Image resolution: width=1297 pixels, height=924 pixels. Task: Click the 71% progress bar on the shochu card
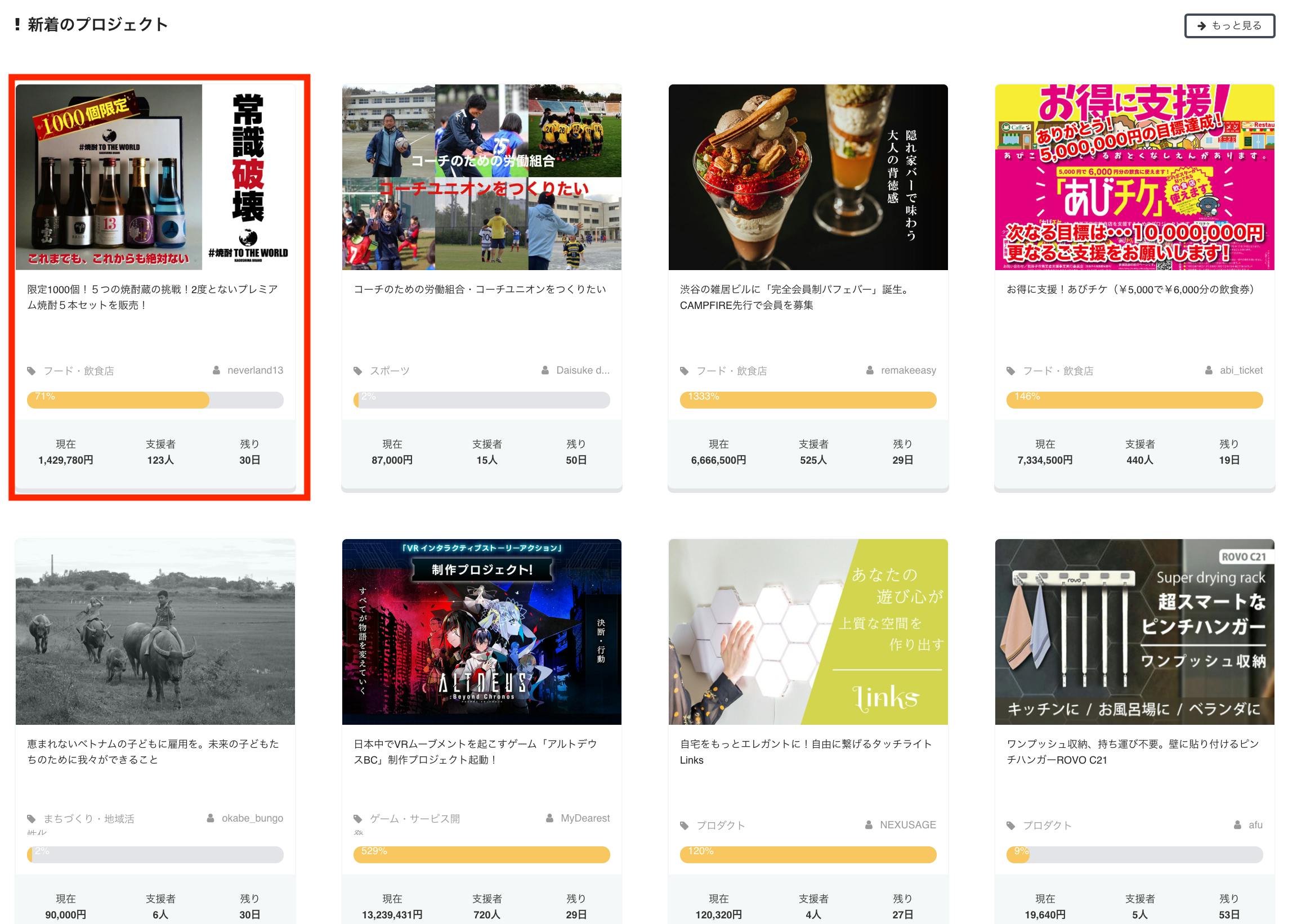155,400
